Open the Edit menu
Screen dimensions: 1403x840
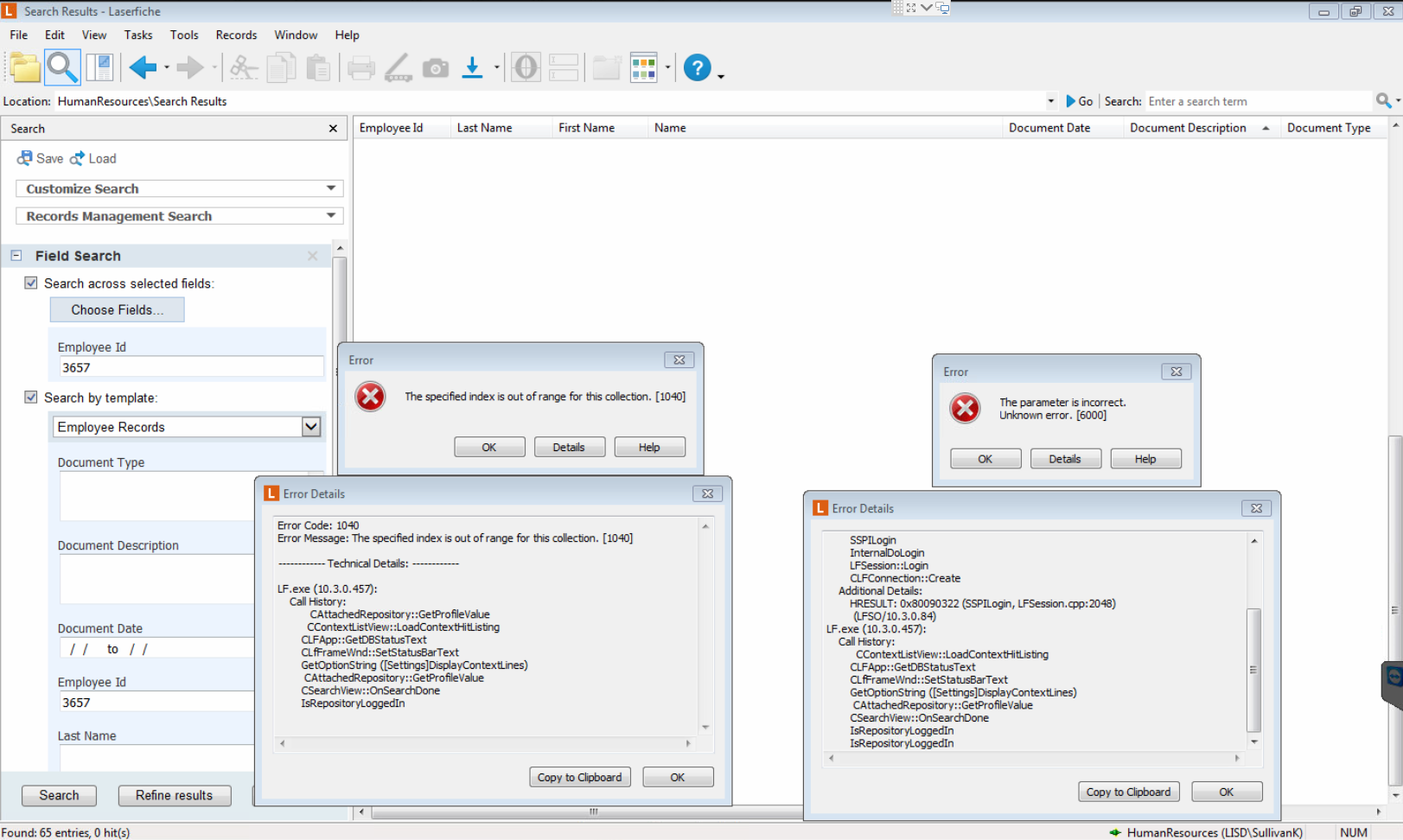click(x=54, y=35)
